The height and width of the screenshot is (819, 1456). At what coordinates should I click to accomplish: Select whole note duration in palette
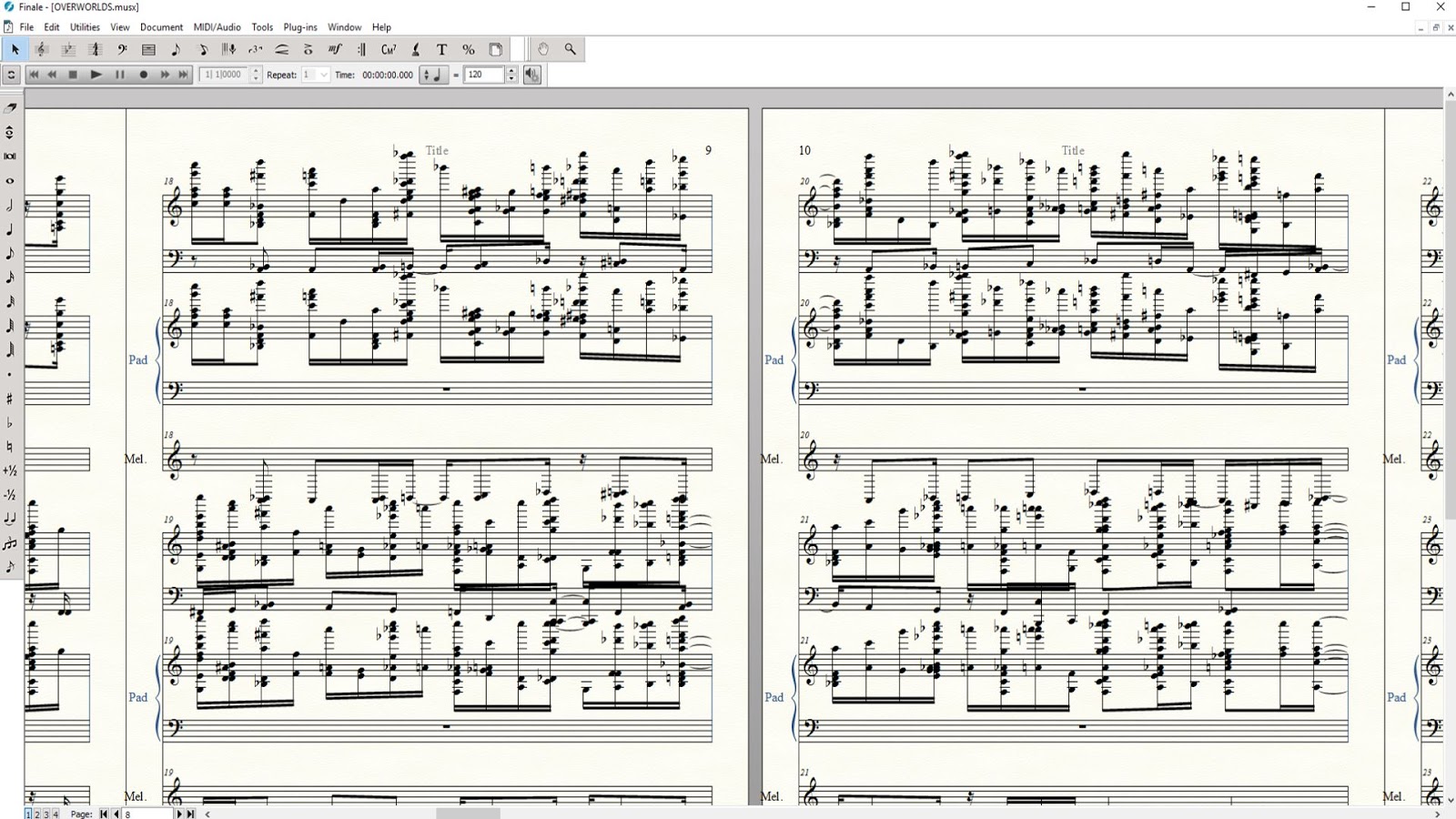10,180
